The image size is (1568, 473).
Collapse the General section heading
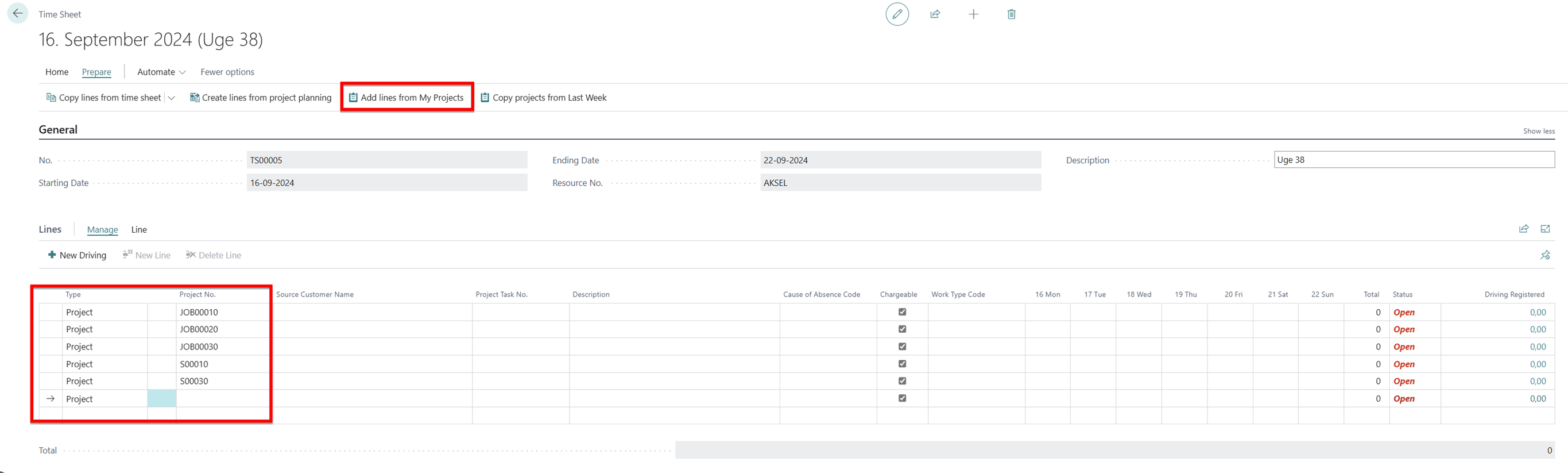click(58, 130)
